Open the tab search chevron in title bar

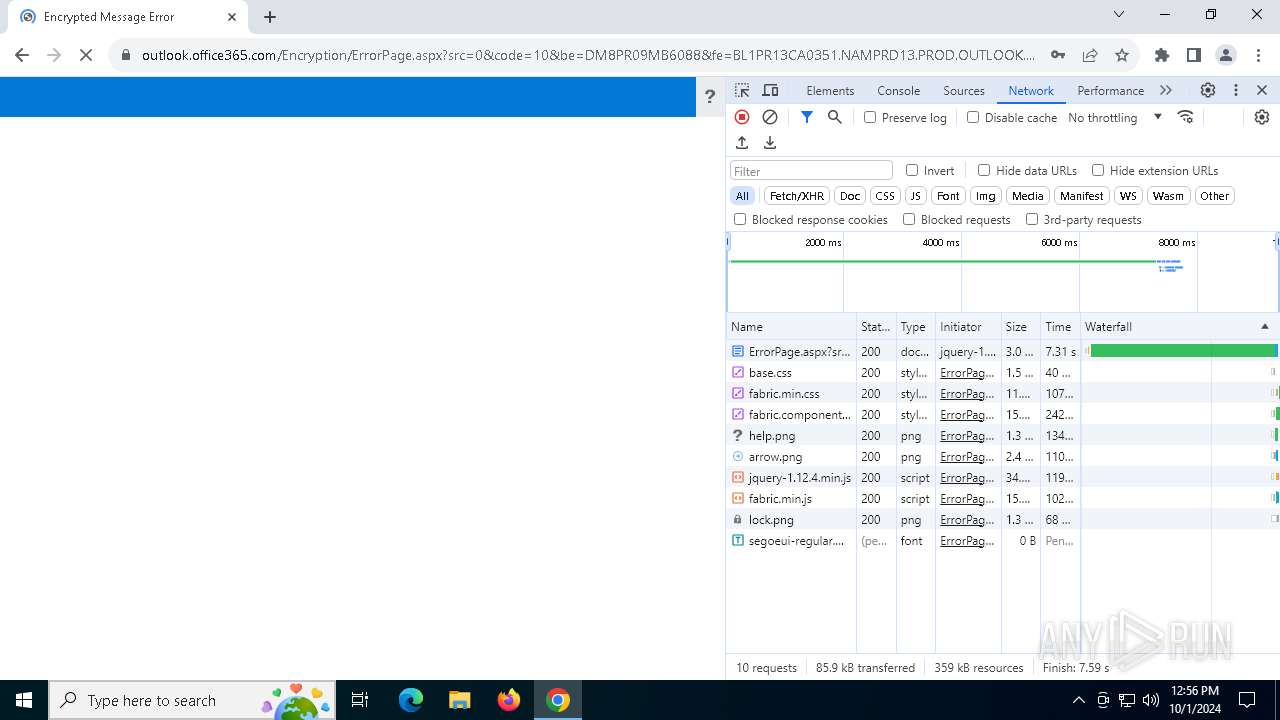[1119, 14]
